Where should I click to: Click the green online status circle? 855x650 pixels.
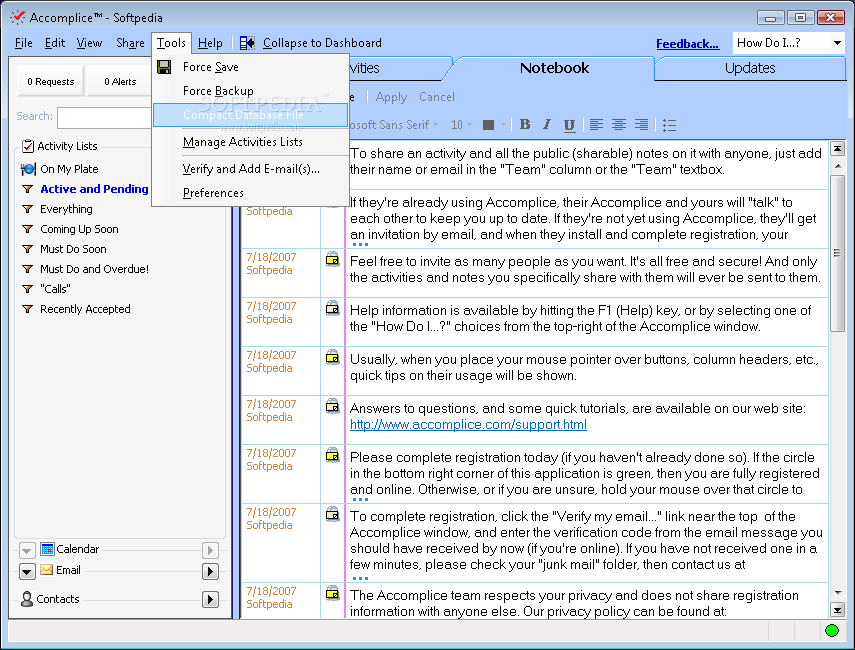(832, 631)
